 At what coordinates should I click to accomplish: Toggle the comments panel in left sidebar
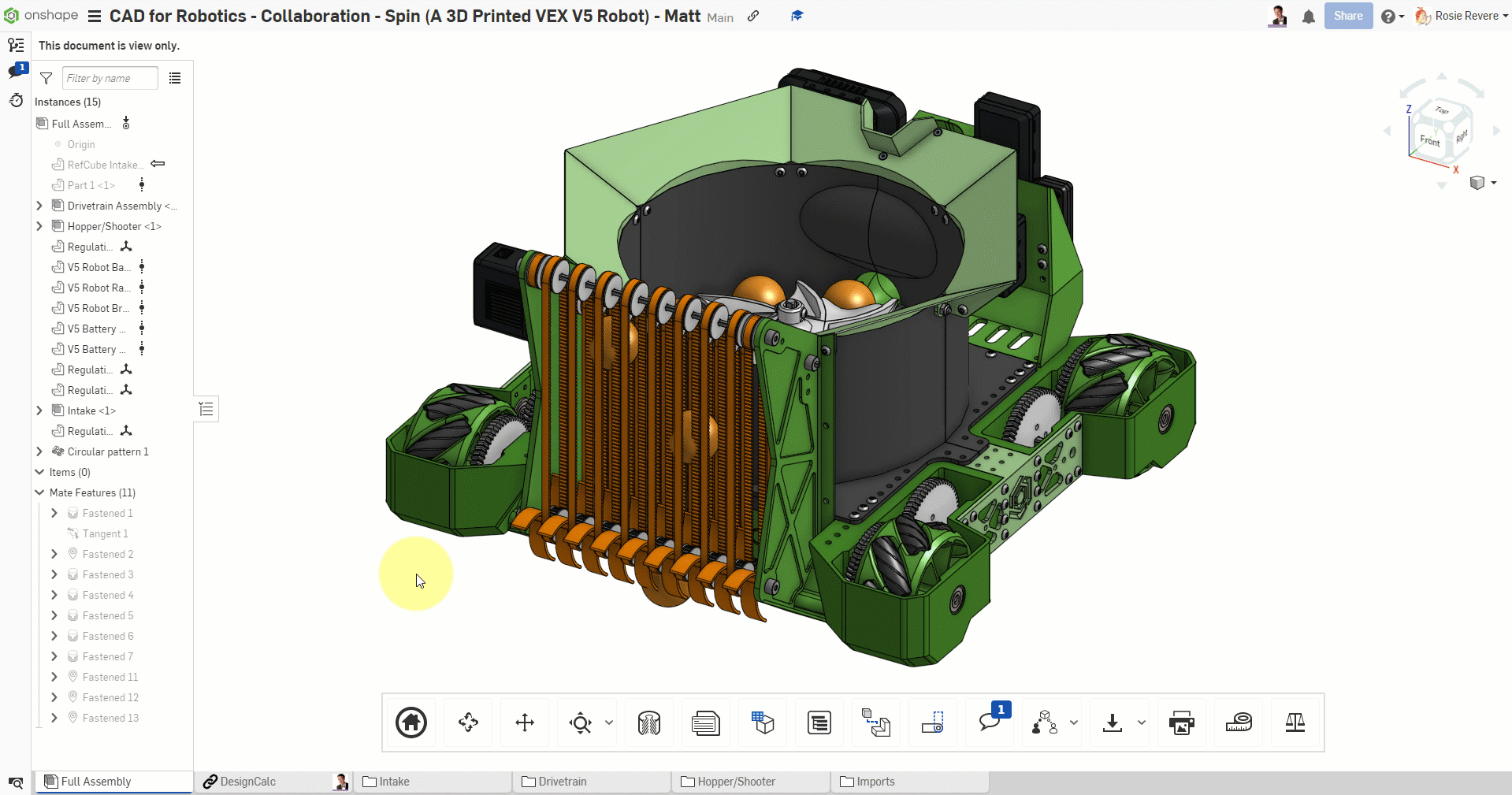[x=16, y=72]
